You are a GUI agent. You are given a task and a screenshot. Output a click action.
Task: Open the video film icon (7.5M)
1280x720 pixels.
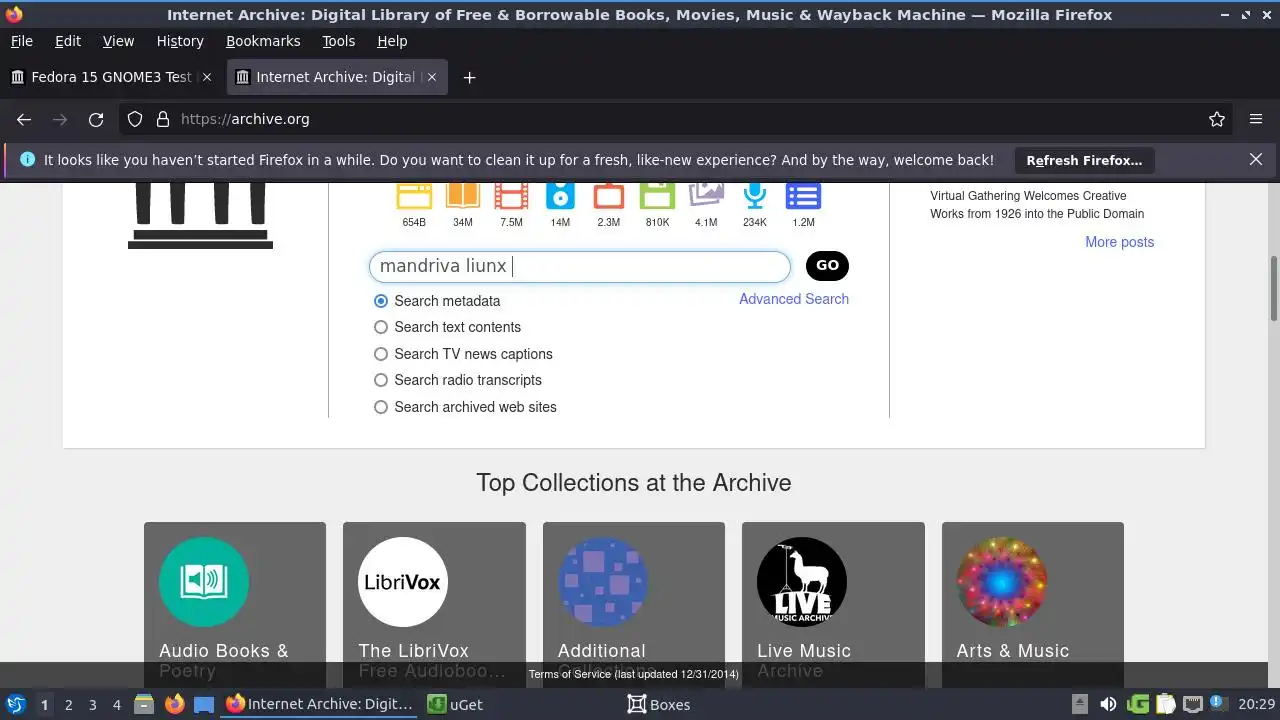point(511,196)
